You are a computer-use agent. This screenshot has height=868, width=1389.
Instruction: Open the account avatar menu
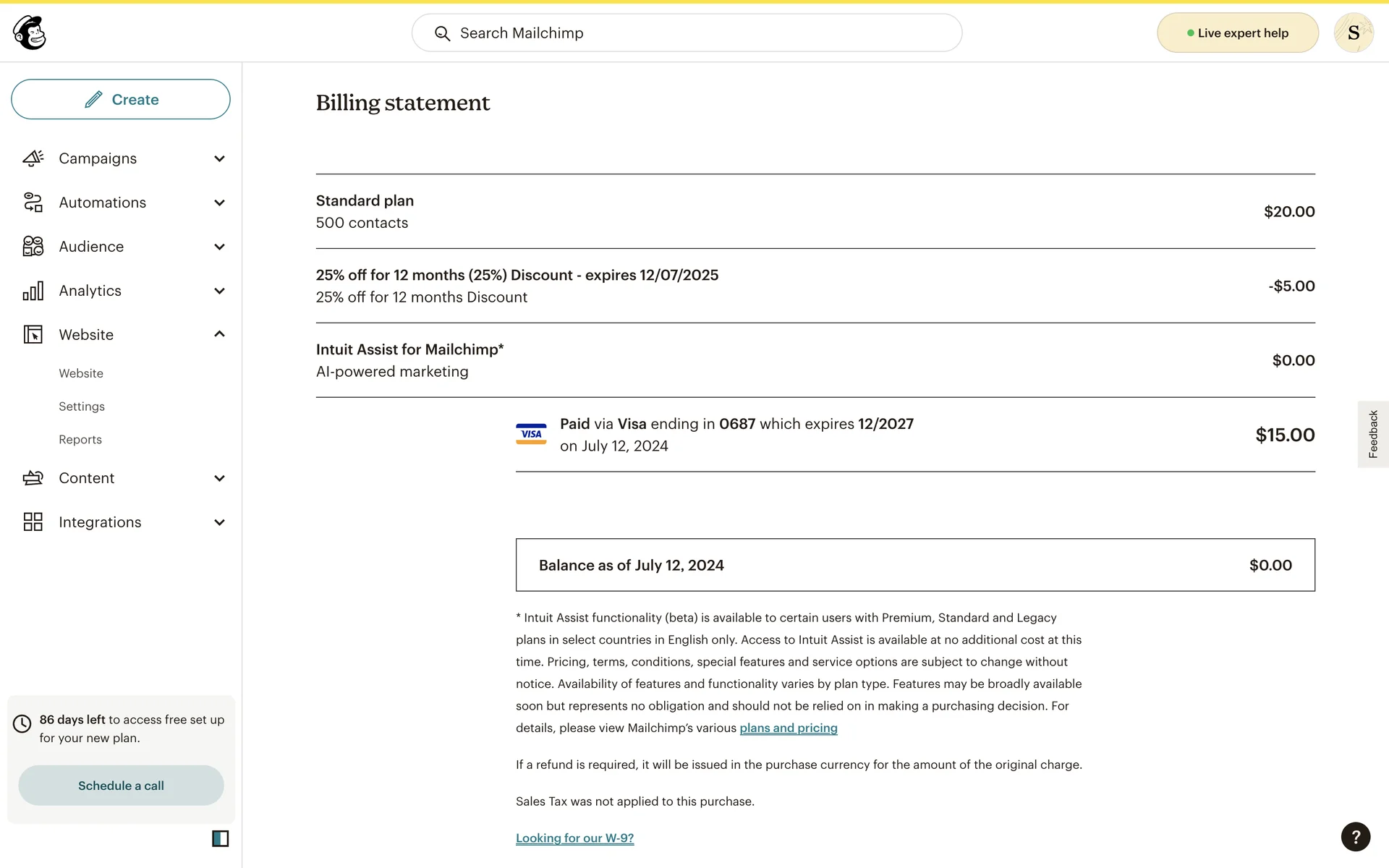1353,33
